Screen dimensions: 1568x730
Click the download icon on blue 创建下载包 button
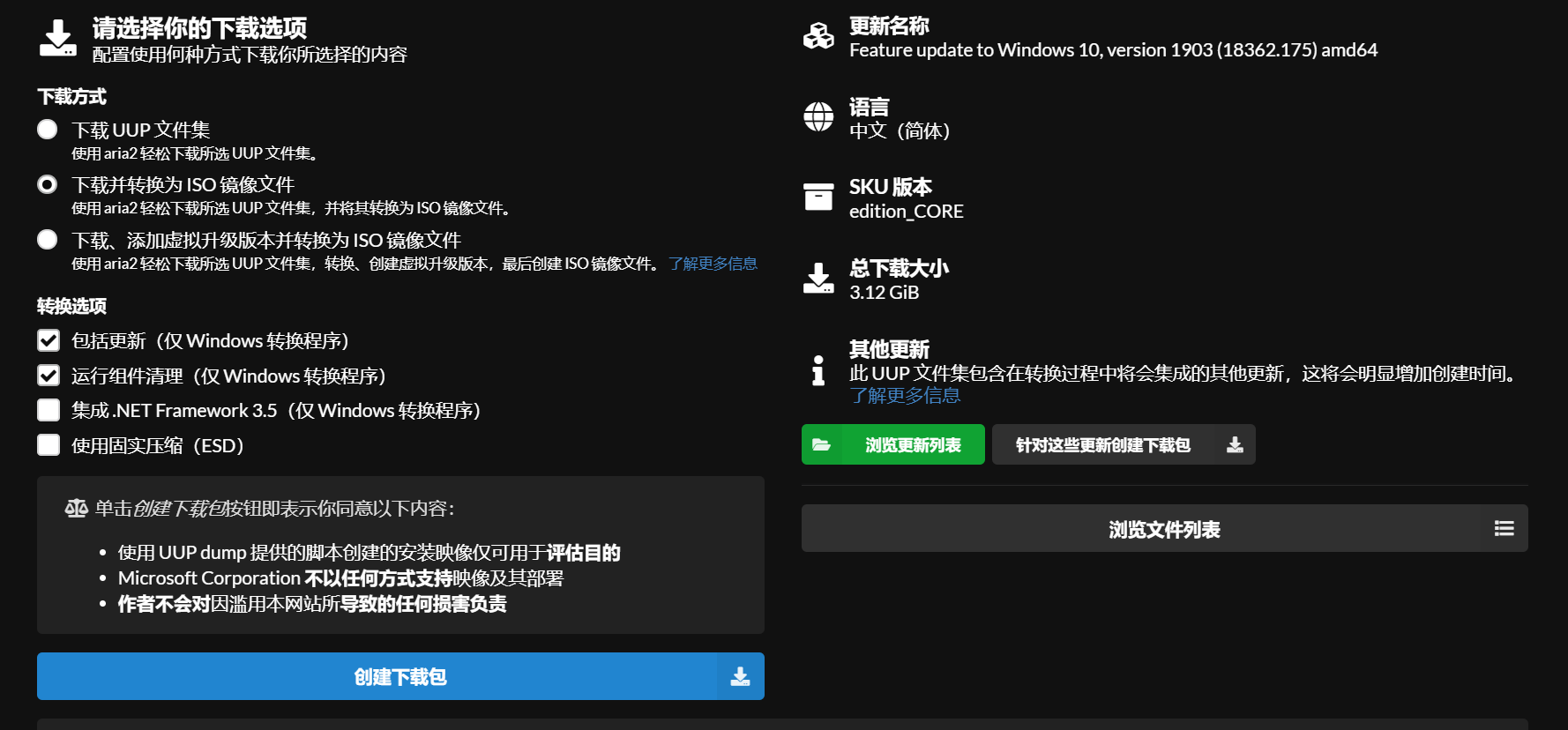(x=740, y=676)
